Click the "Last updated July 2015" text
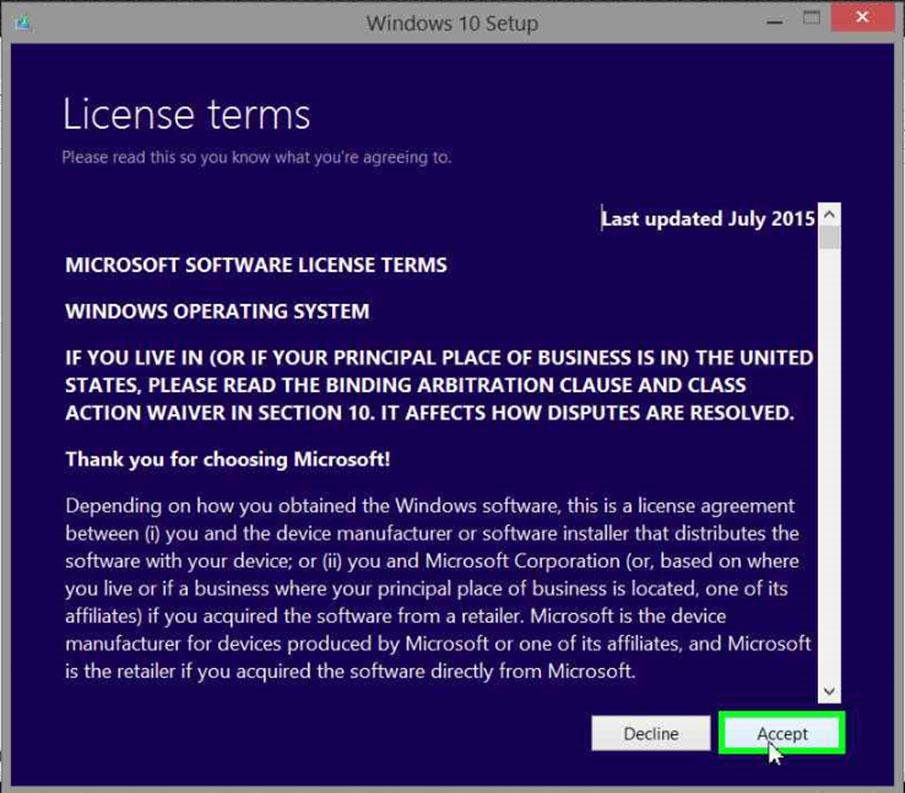 (708, 219)
